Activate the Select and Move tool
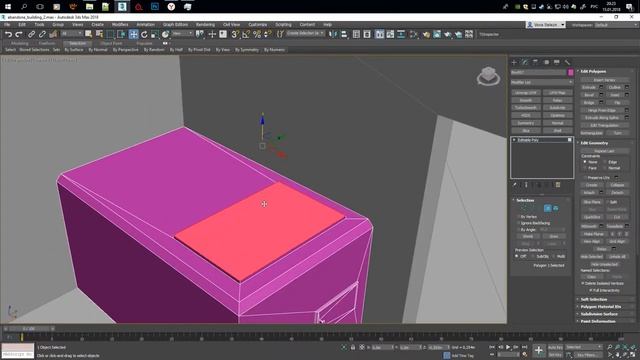The image size is (640, 360). [133, 35]
